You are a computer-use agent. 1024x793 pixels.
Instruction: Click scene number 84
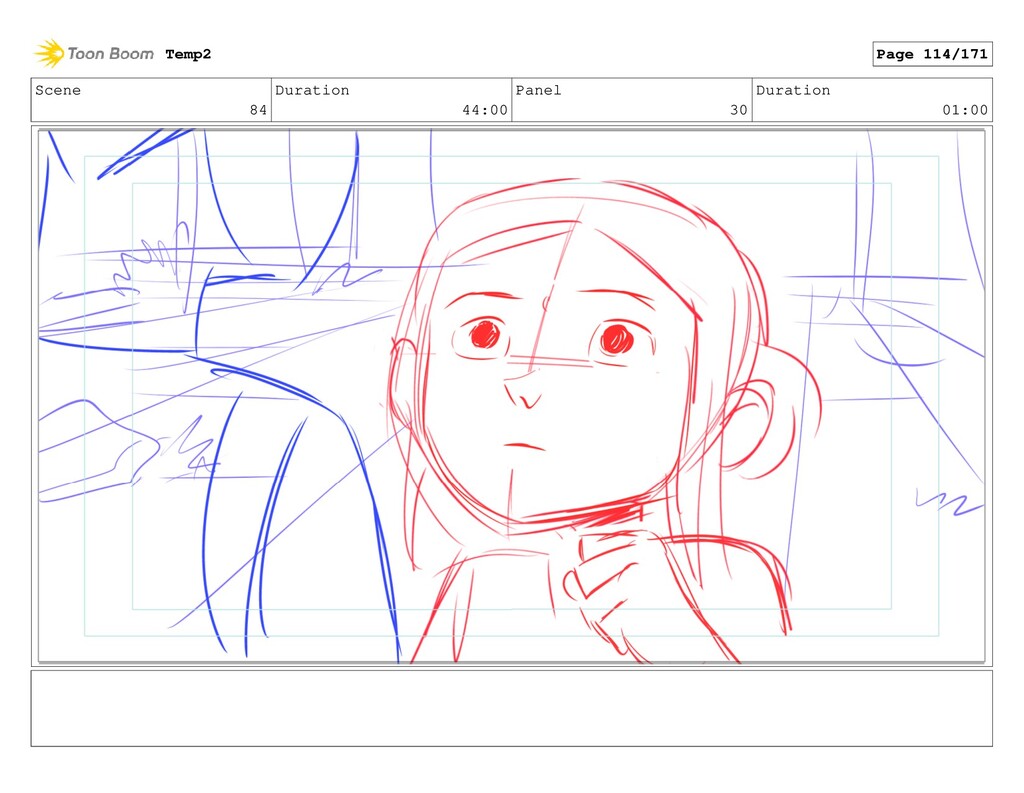point(258,110)
